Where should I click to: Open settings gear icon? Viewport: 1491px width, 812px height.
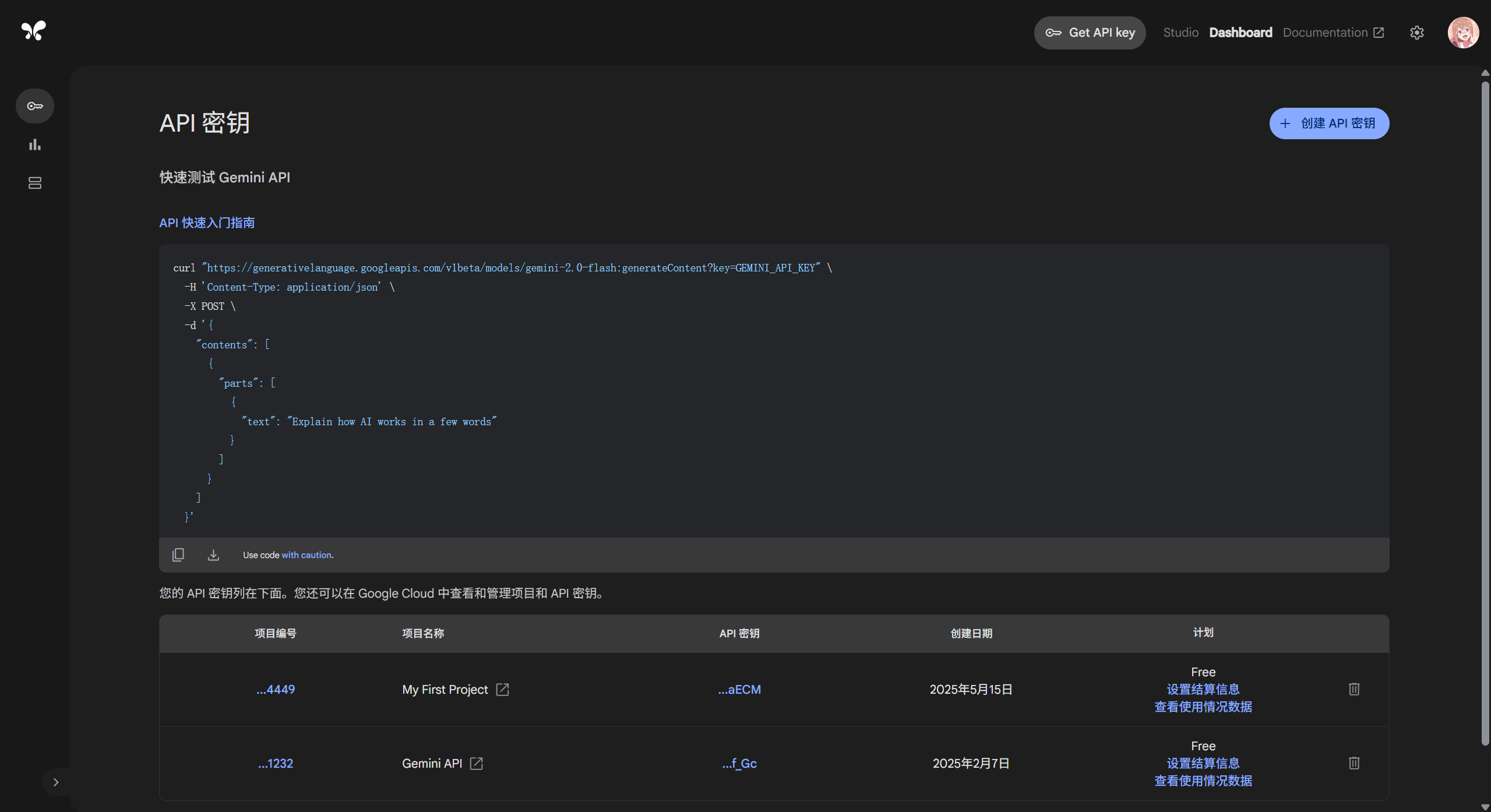(1417, 33)
